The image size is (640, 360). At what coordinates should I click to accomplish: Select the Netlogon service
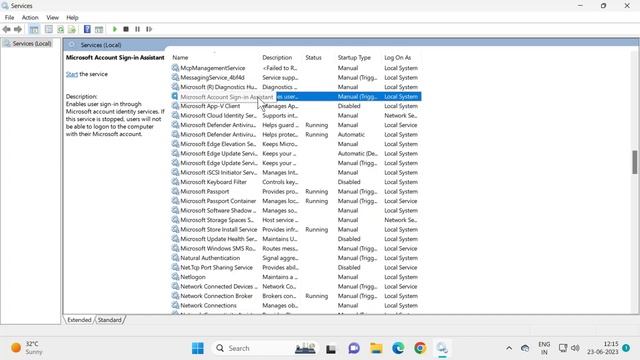point(296,277)
